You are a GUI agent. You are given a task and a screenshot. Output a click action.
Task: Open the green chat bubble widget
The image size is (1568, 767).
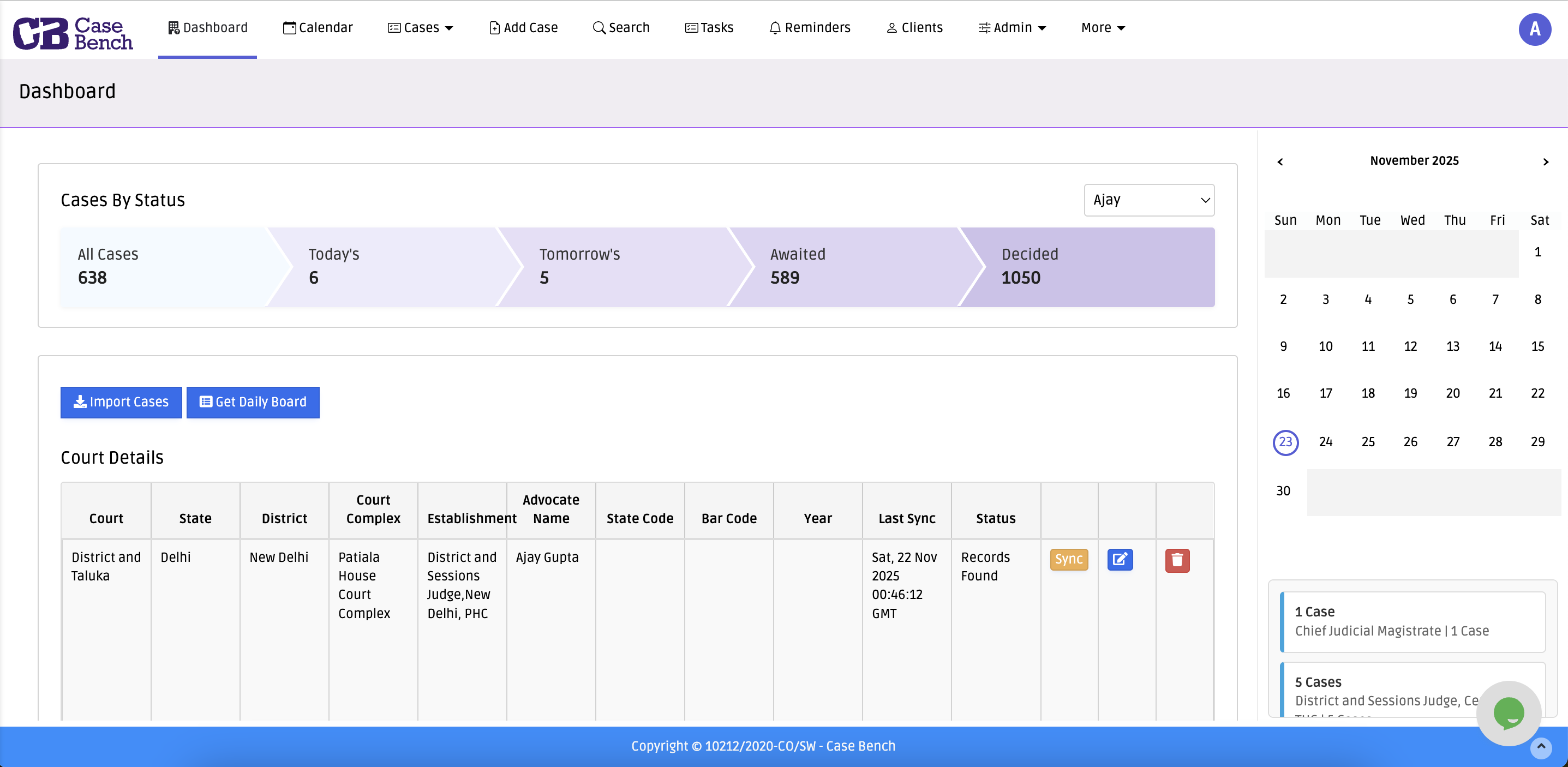(x=1509, y=713)
